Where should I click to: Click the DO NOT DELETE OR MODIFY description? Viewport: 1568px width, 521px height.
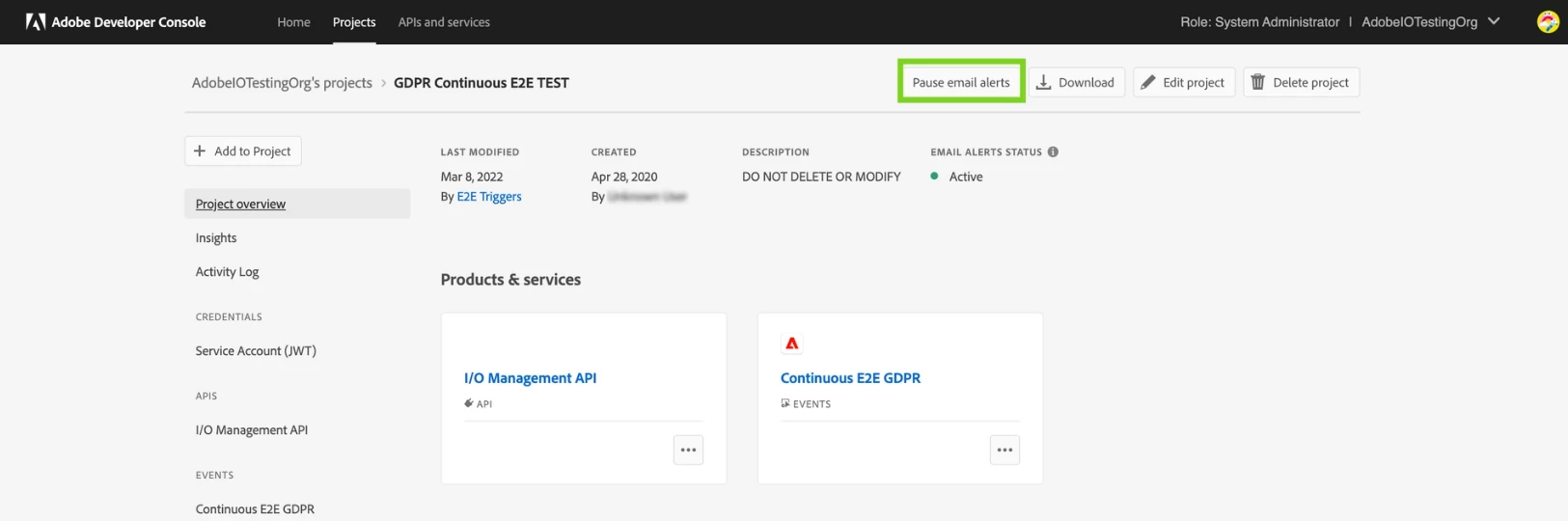point(821,177)
